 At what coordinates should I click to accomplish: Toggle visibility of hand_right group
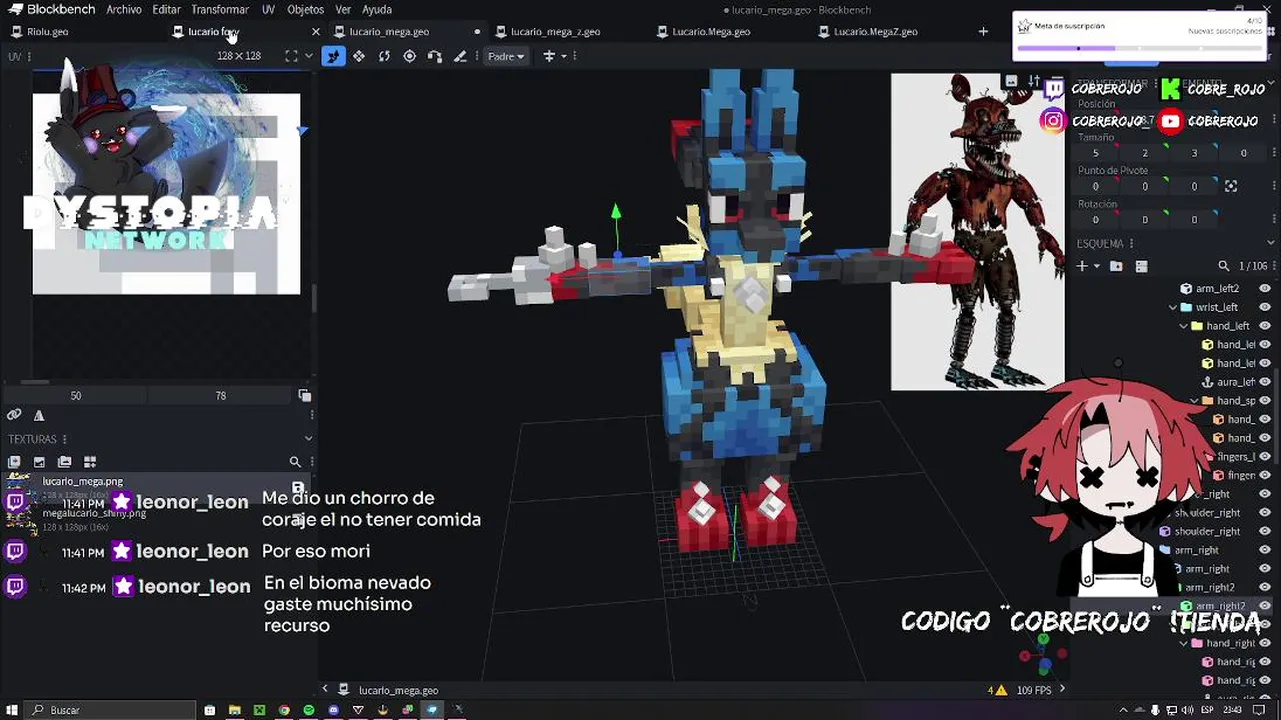[1265, 643]
